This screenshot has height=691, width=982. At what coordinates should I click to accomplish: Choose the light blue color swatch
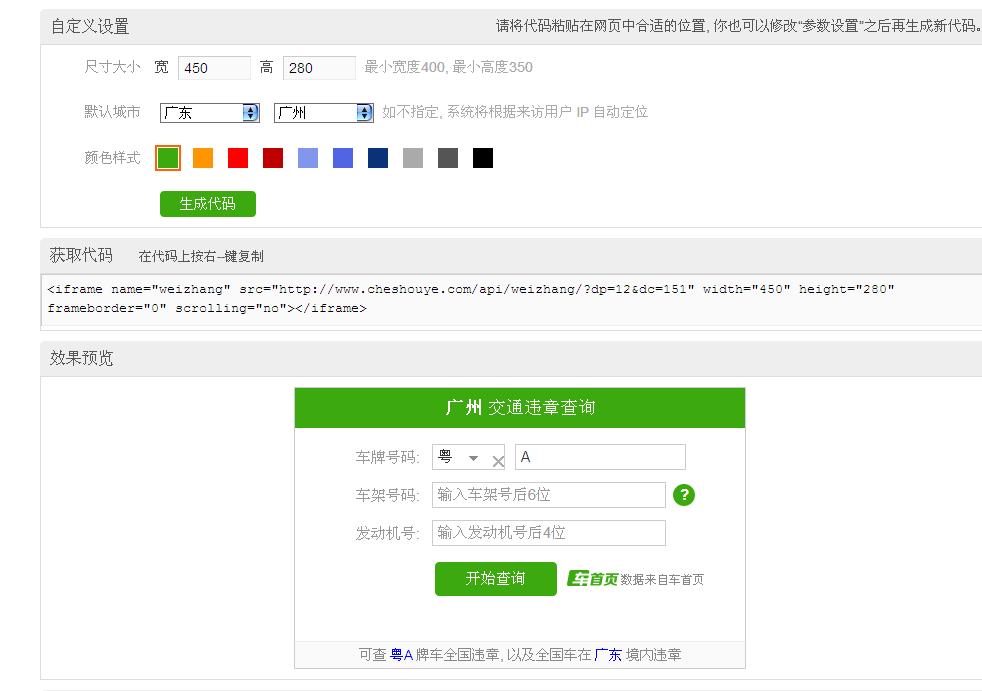(x=308, y=158)
